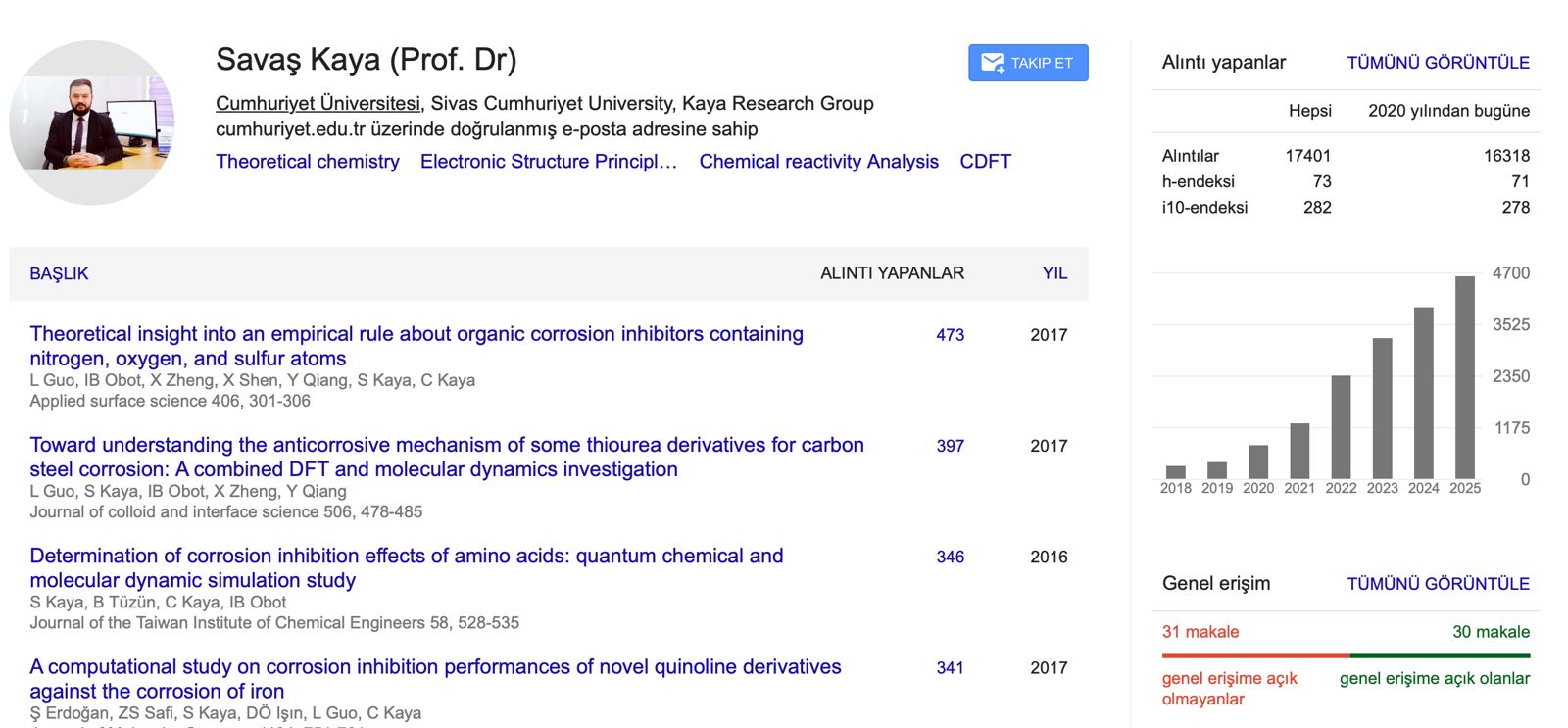View the 397 citing articles
Viewport: 1568px width, 728px height.
950,446
